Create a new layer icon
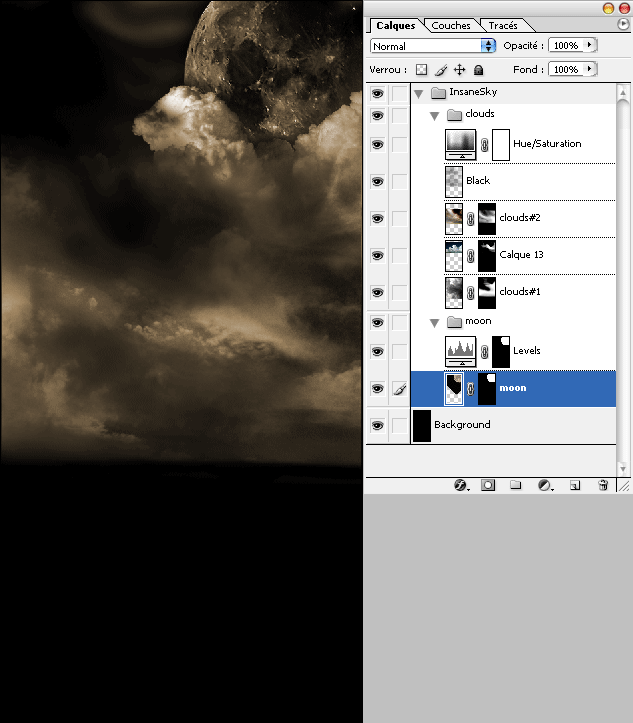The image size is (633, 723). tap(574, 485)
